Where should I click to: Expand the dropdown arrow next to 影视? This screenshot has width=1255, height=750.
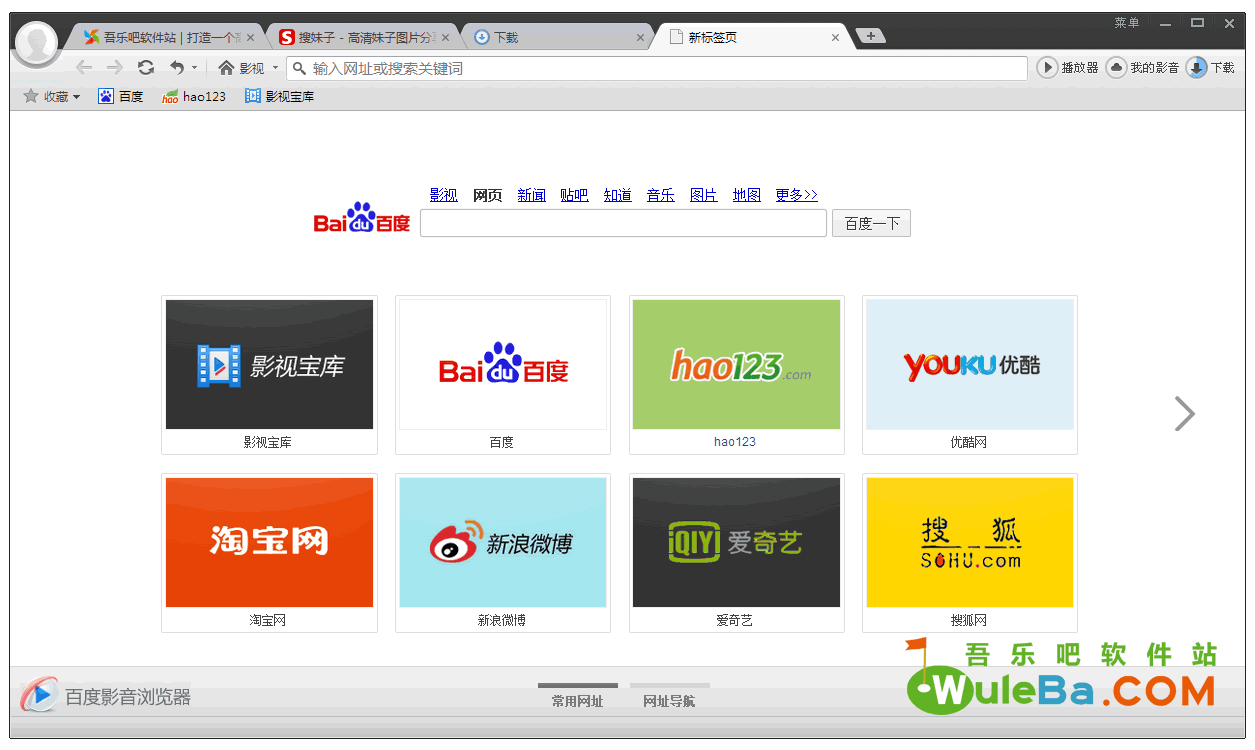click(x=276, y=68)
